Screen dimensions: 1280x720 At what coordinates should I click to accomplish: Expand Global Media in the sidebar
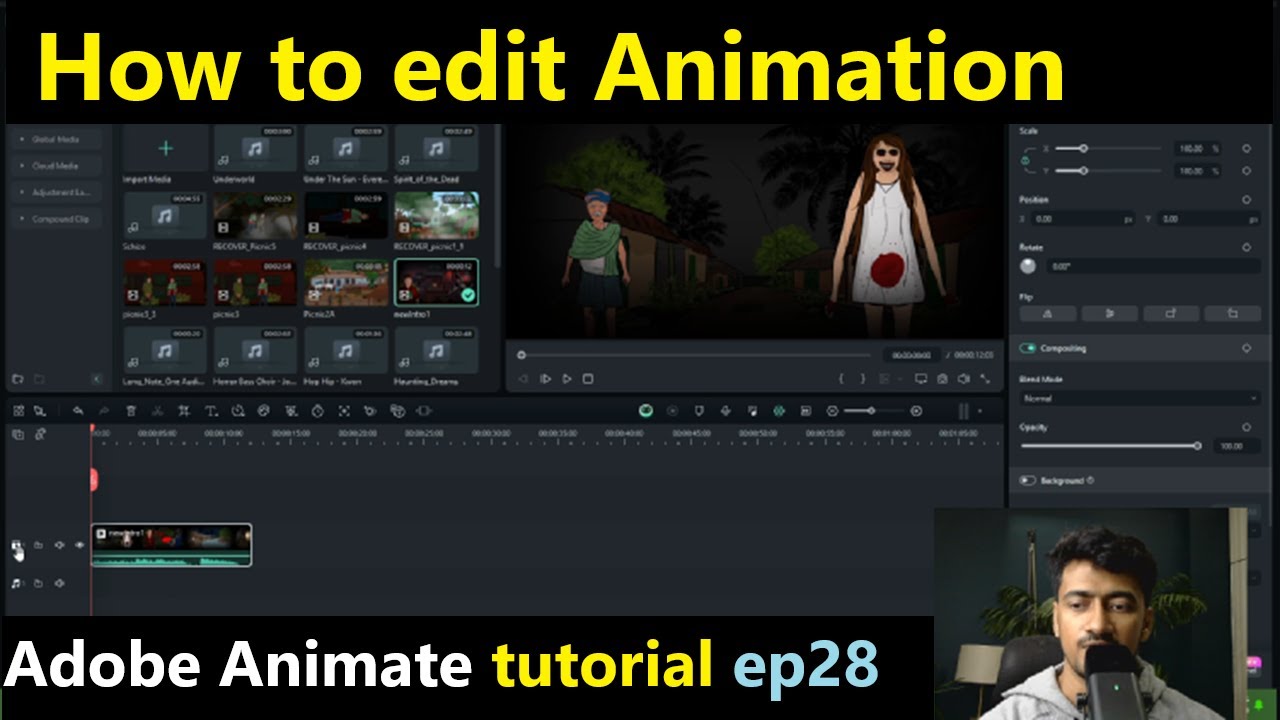[x=55, y=140]
